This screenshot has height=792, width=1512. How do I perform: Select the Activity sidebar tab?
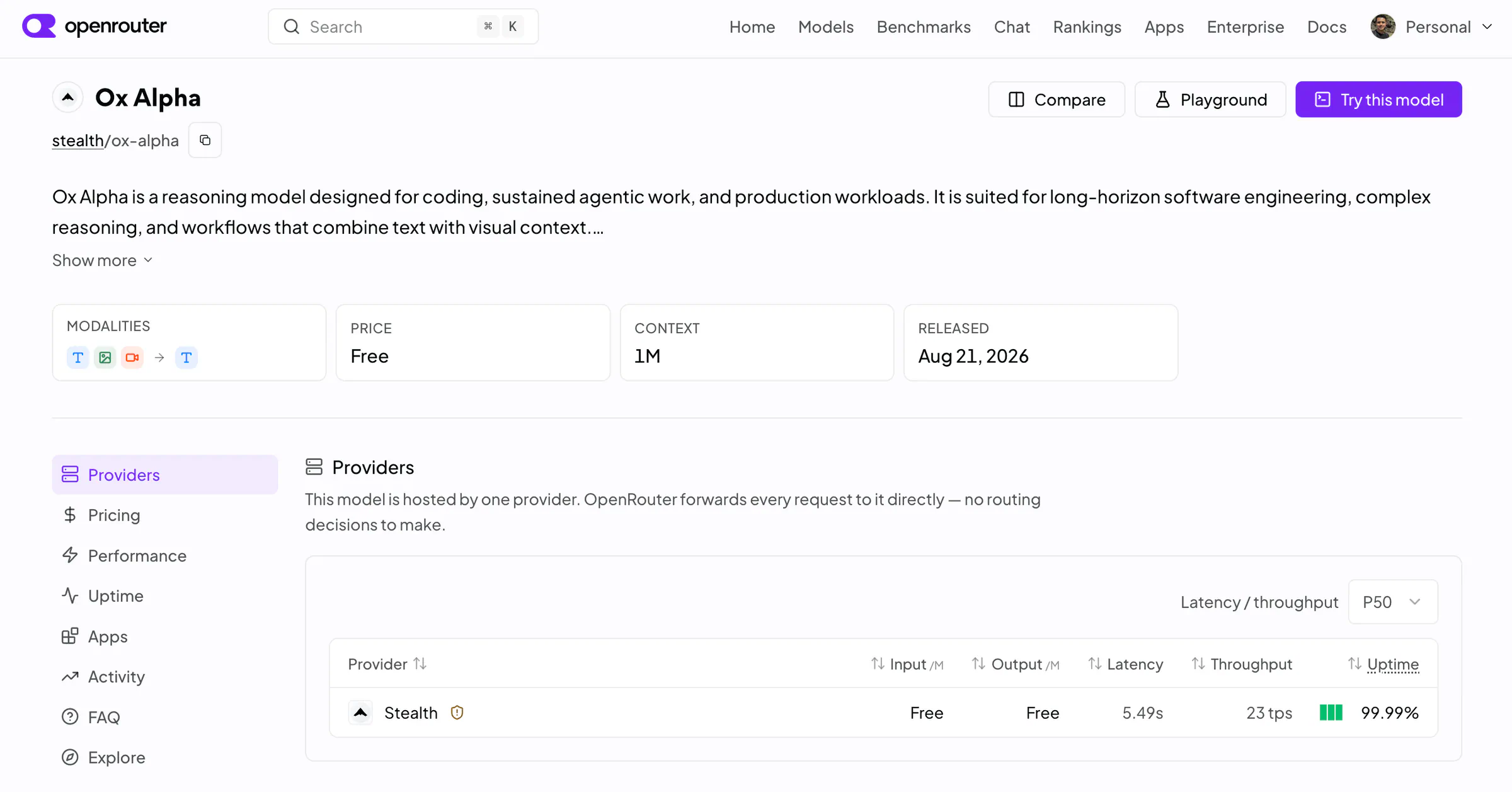(x=165, y=677)
